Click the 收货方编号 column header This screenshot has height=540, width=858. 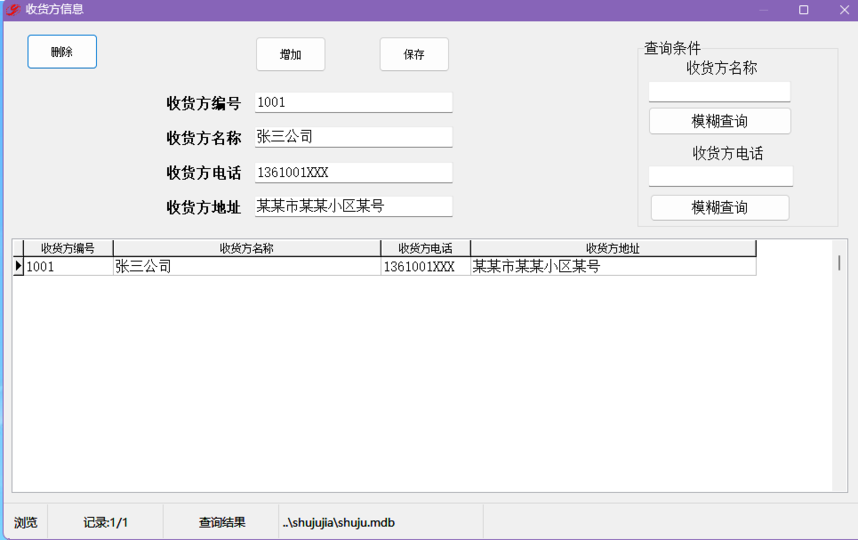(x=68, y=248)
